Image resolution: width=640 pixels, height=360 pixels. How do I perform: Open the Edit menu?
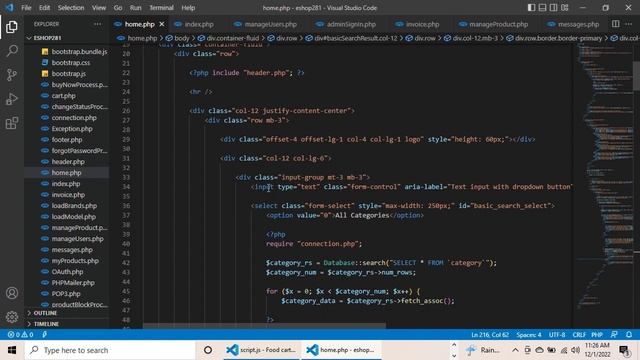pos(44,8)
